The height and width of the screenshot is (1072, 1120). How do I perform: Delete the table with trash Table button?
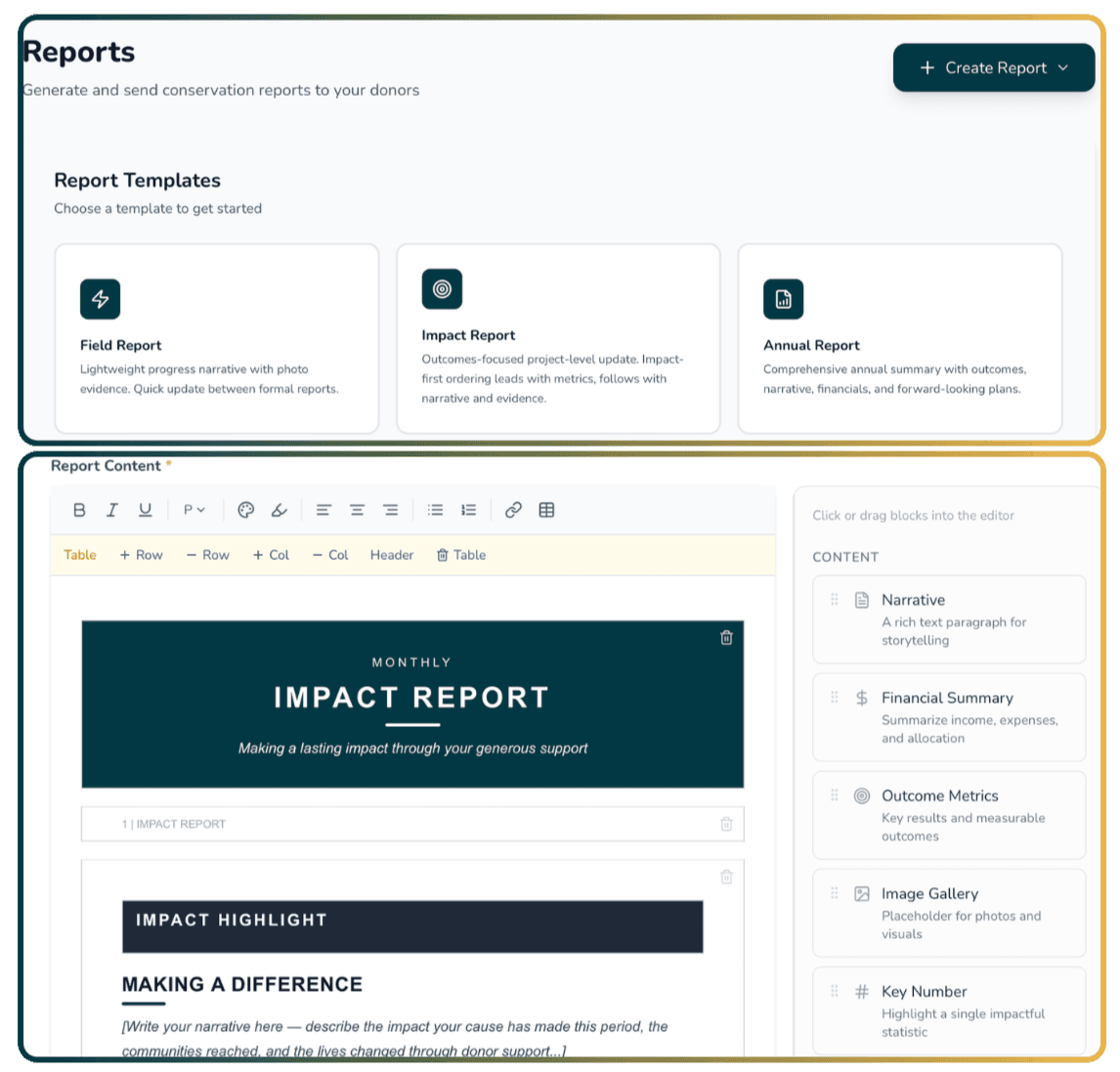pos(460,555)
